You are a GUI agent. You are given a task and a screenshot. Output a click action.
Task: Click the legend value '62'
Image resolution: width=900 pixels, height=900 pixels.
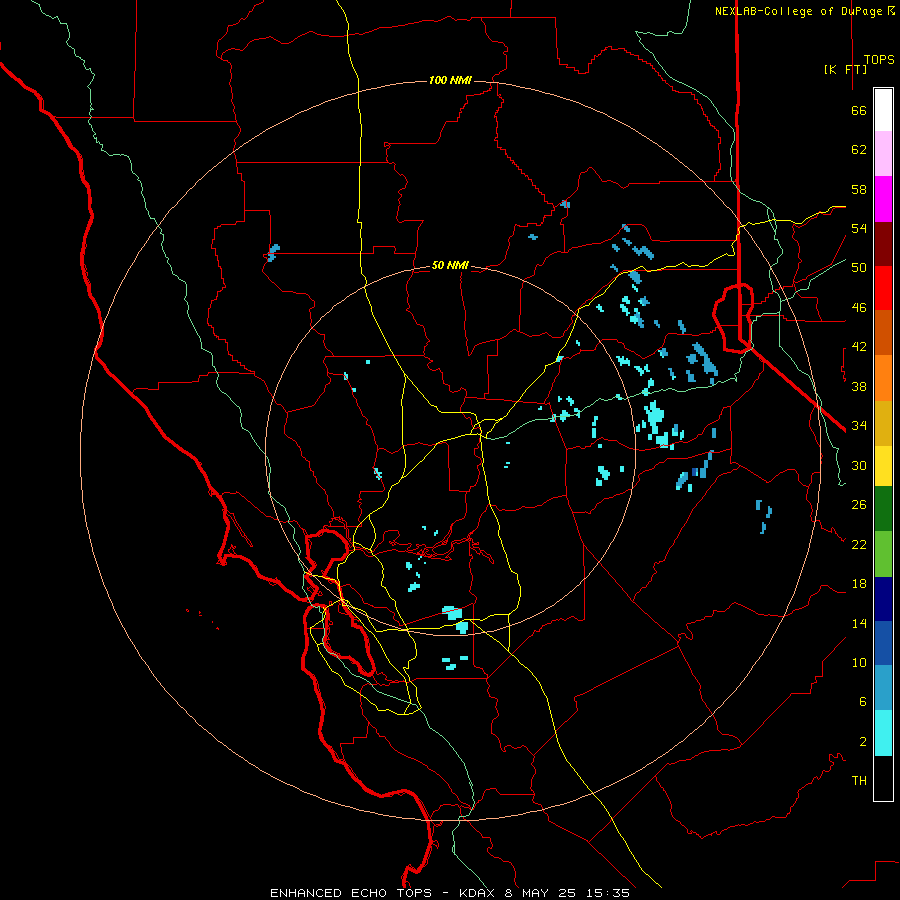click(x=859, y=149)
